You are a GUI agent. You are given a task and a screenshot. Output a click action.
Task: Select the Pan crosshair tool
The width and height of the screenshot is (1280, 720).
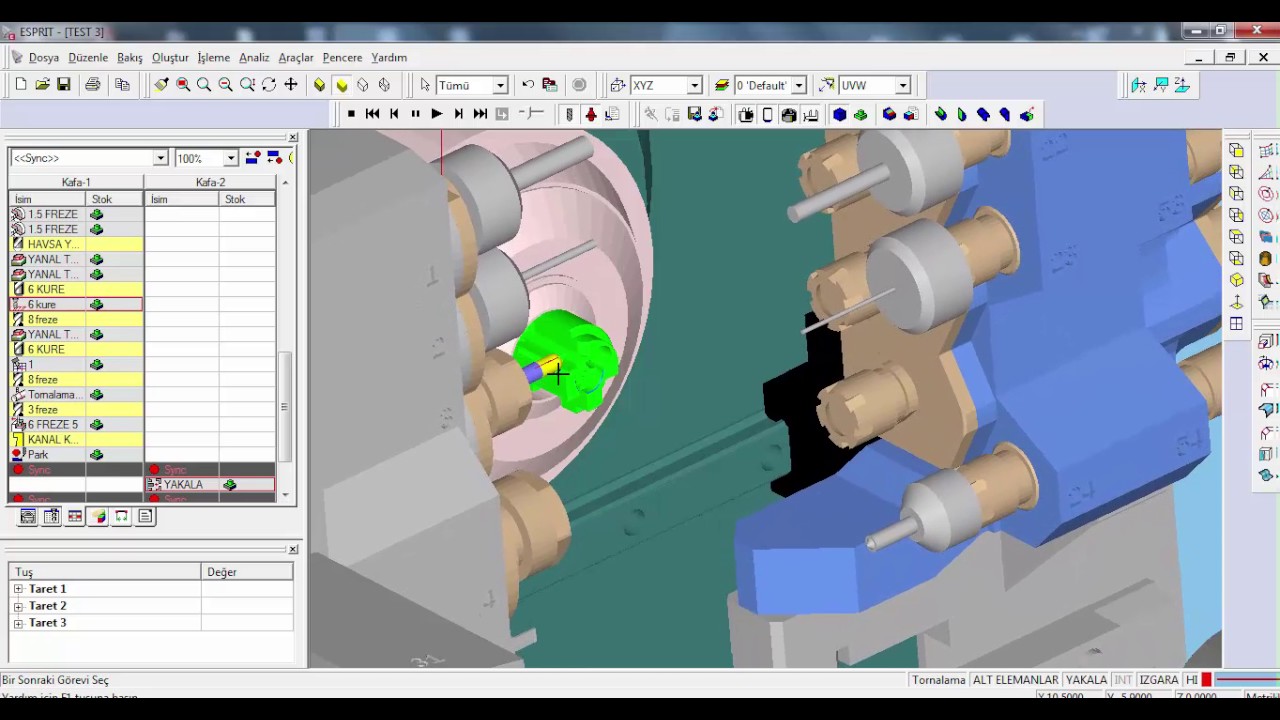pyautogui.click(x=291, y=85)
